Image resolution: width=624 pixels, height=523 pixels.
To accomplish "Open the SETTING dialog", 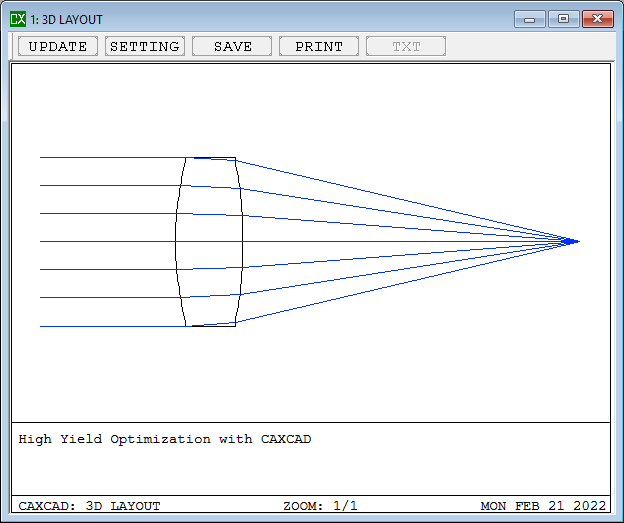I will click(x=145, y=46).
